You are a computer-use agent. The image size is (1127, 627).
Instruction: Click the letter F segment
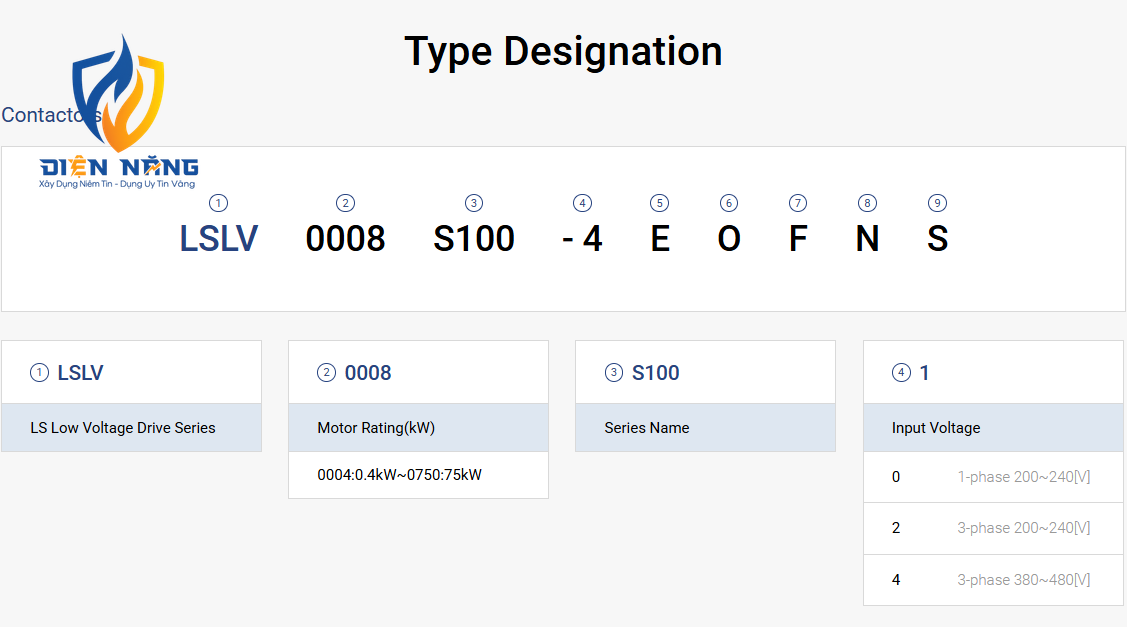coord(798,239)
